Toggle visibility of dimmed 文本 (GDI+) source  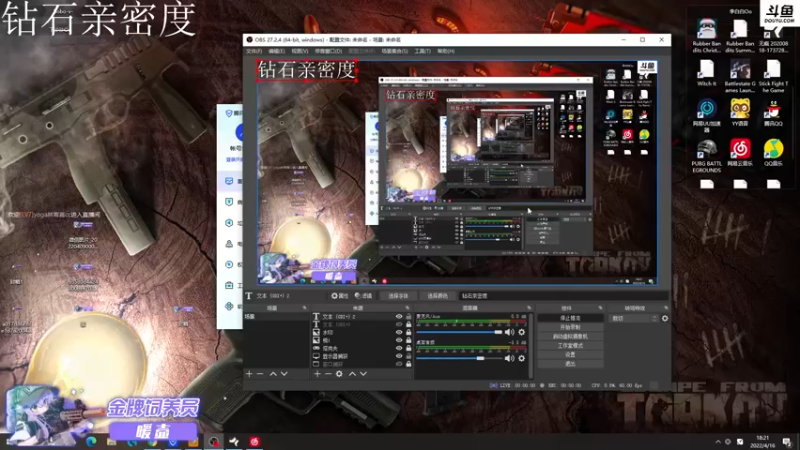coord(399,324)
